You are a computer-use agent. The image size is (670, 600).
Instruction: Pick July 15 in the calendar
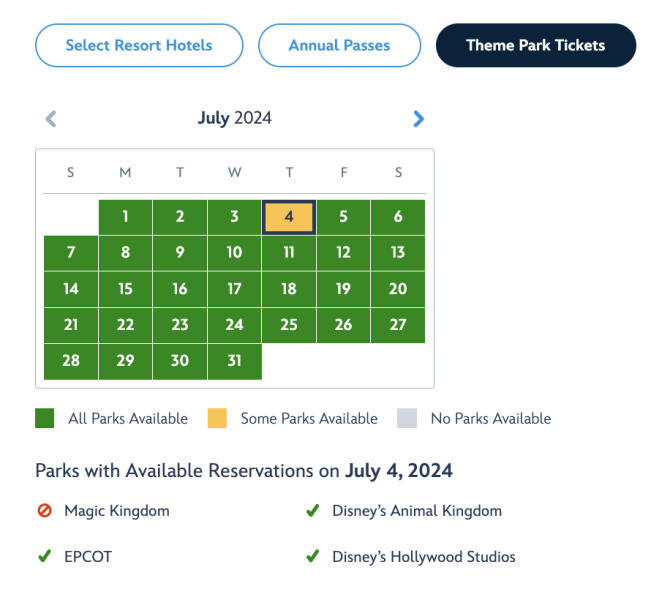pos(125,289)
